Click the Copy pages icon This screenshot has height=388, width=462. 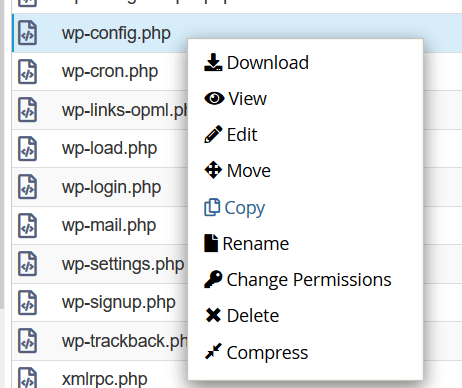point(212,207)
